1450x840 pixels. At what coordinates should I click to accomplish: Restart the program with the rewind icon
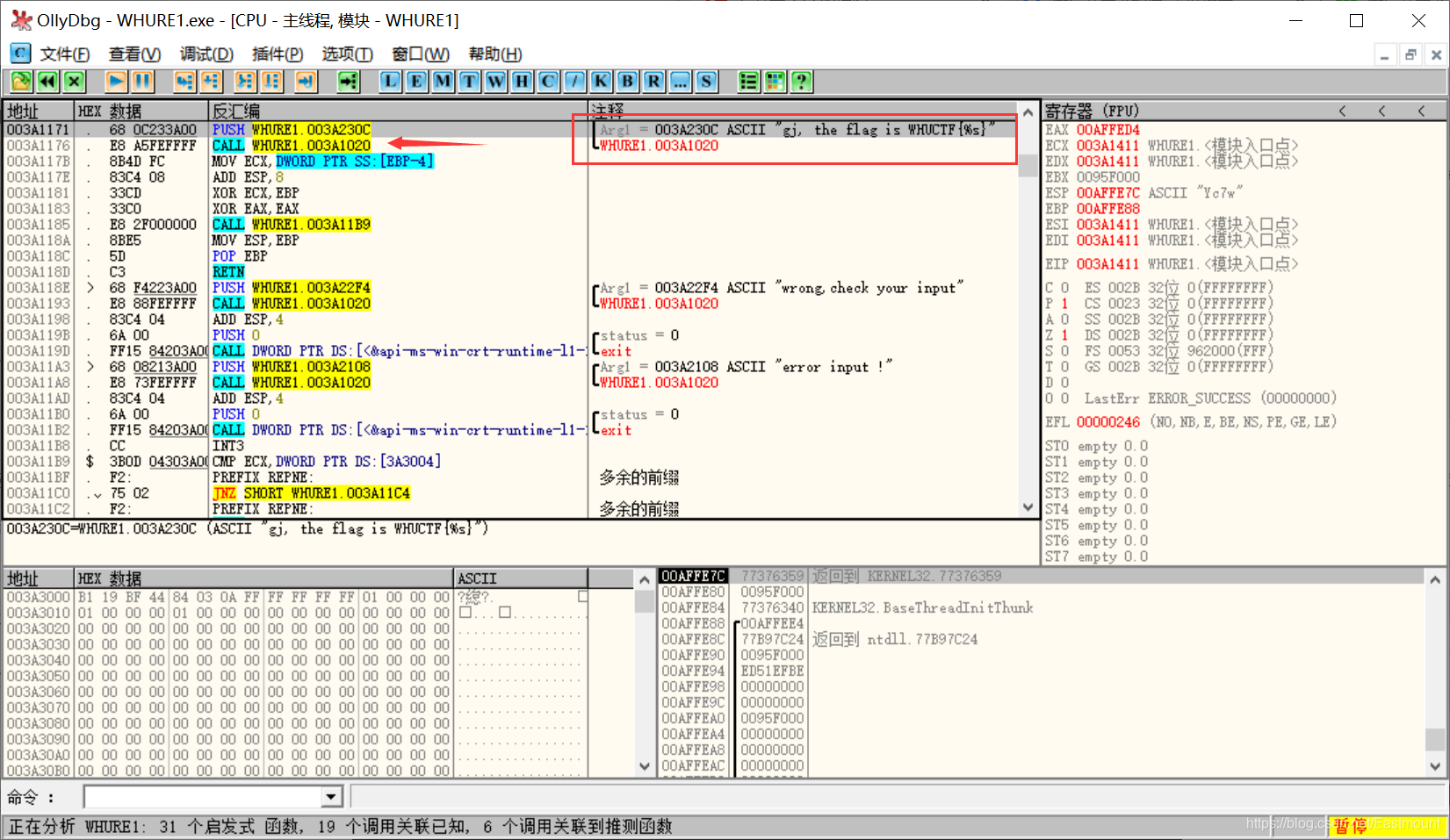click(x=47, y=82)
